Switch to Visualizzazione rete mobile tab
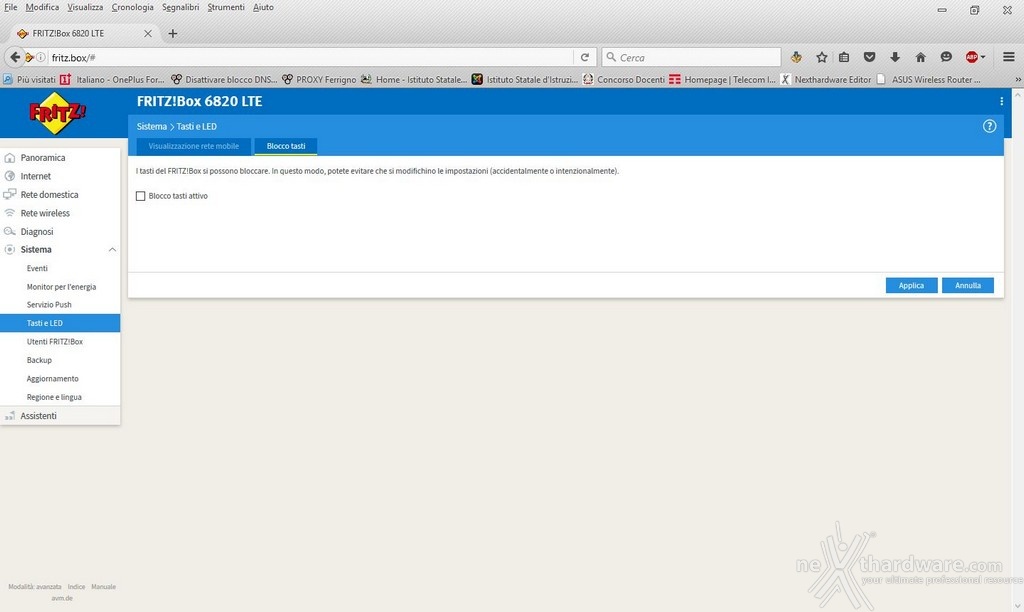Viewport: 1024px width, 612px height. pos(193,146)
